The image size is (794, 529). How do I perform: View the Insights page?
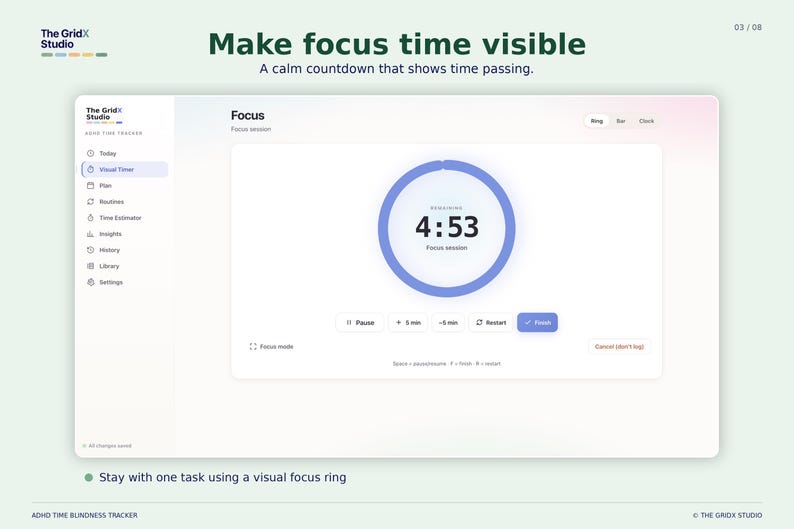(x=125, y=234)
